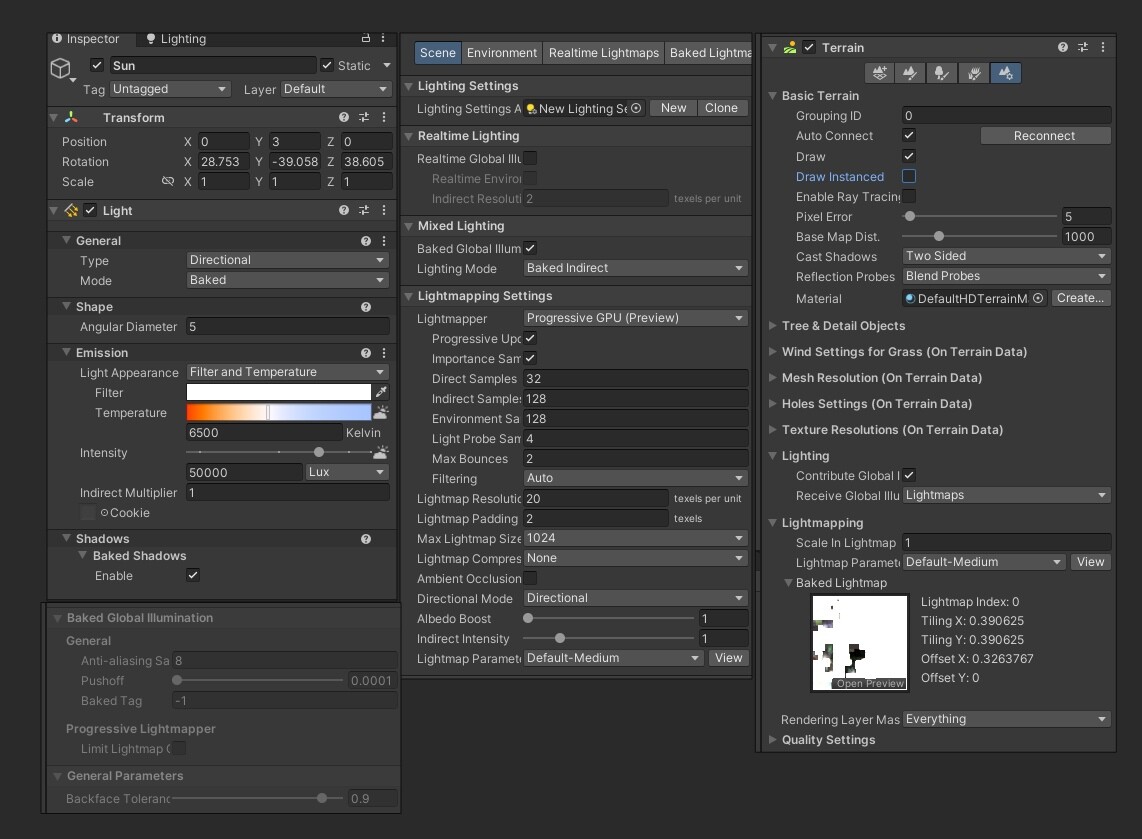Expand Tree & Detail Objects section

843,326
